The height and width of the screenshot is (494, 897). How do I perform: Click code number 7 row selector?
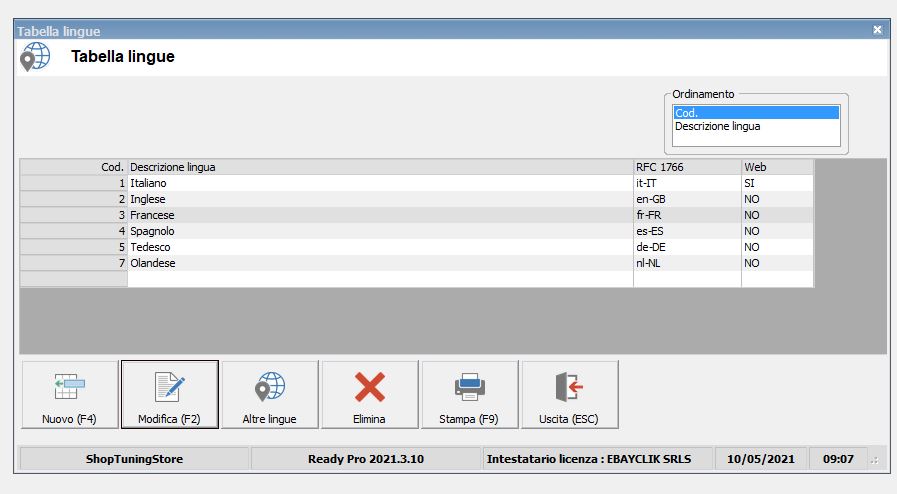pyautogui.click(x=74, y=263)
